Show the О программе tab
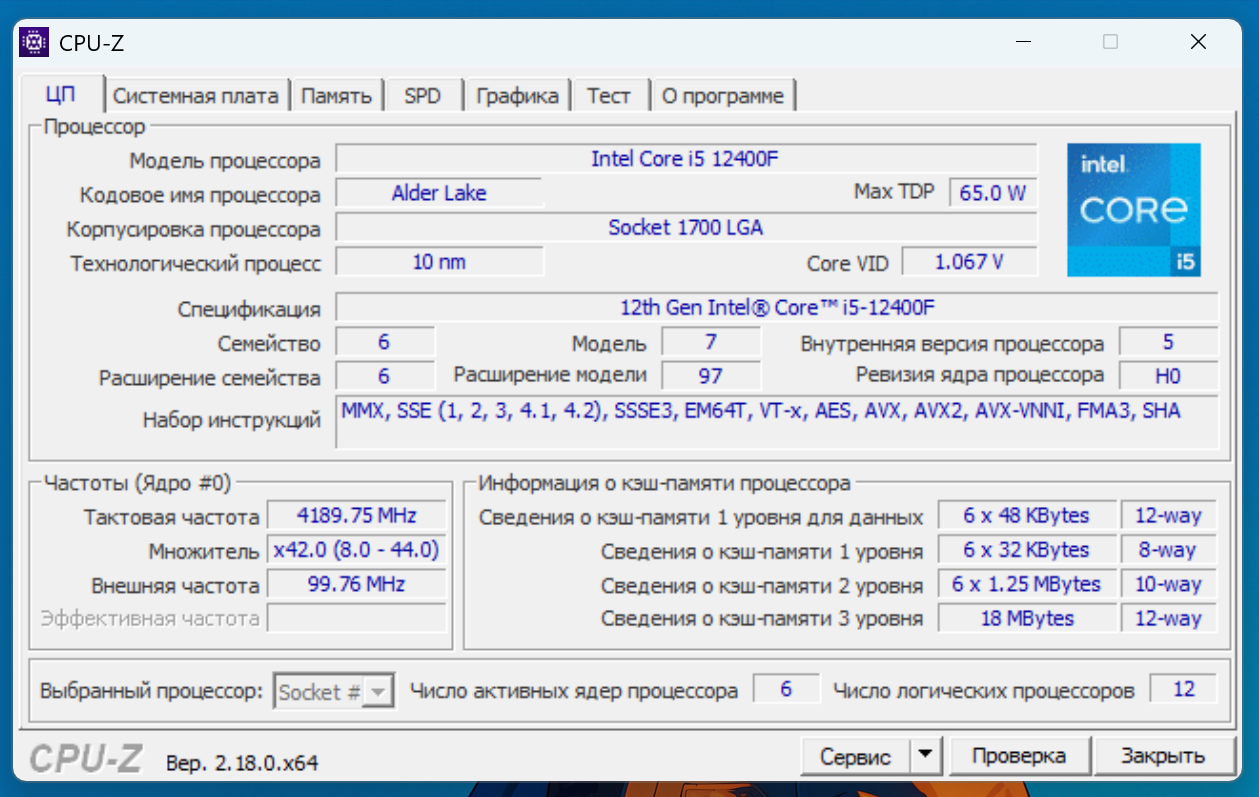 [x=723, y=96]
